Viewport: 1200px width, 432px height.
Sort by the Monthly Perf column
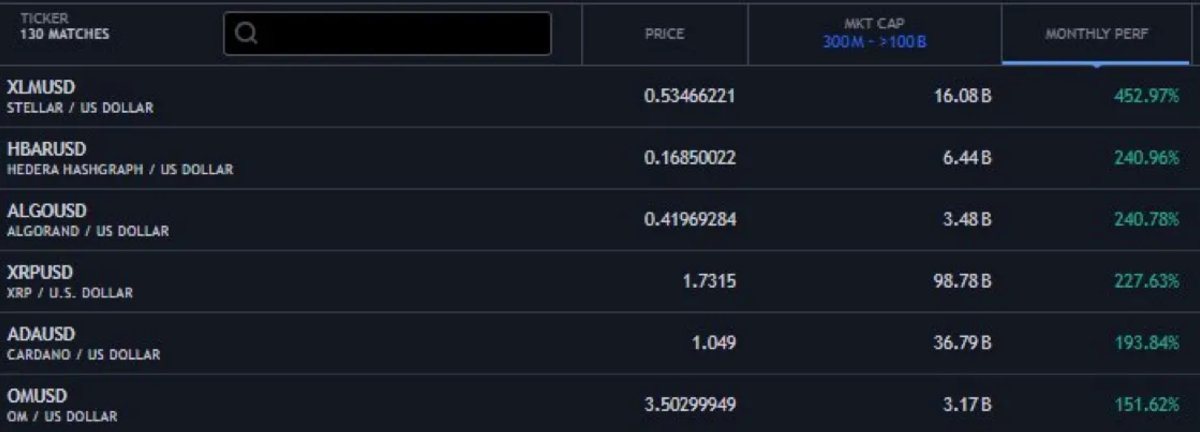(1097, 34)
